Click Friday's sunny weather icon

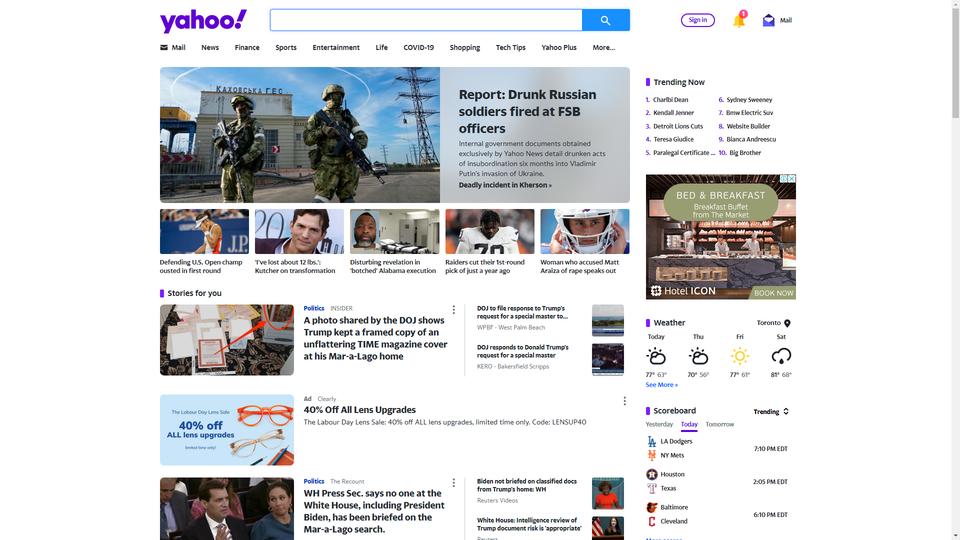740,356
